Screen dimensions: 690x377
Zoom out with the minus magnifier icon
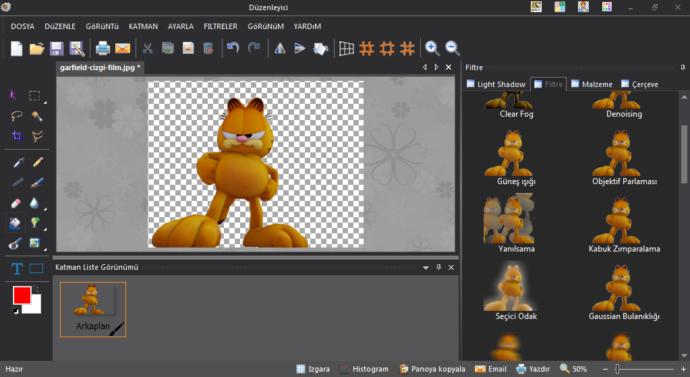[452, 48]
